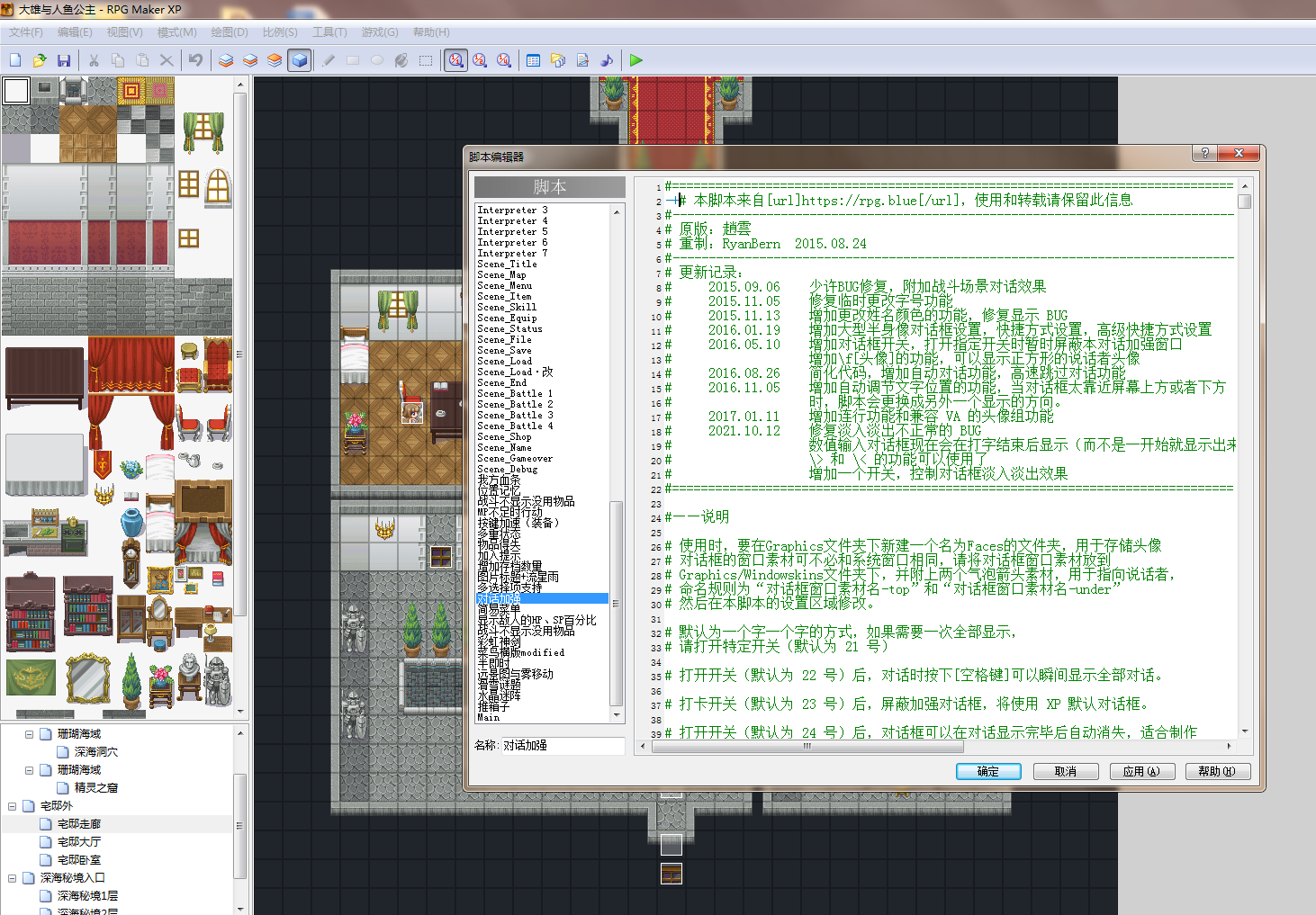The image size is (1316, 915).
Task: Collapse the first 珊瑚海域 tree node
Action: tap(29, 734)
